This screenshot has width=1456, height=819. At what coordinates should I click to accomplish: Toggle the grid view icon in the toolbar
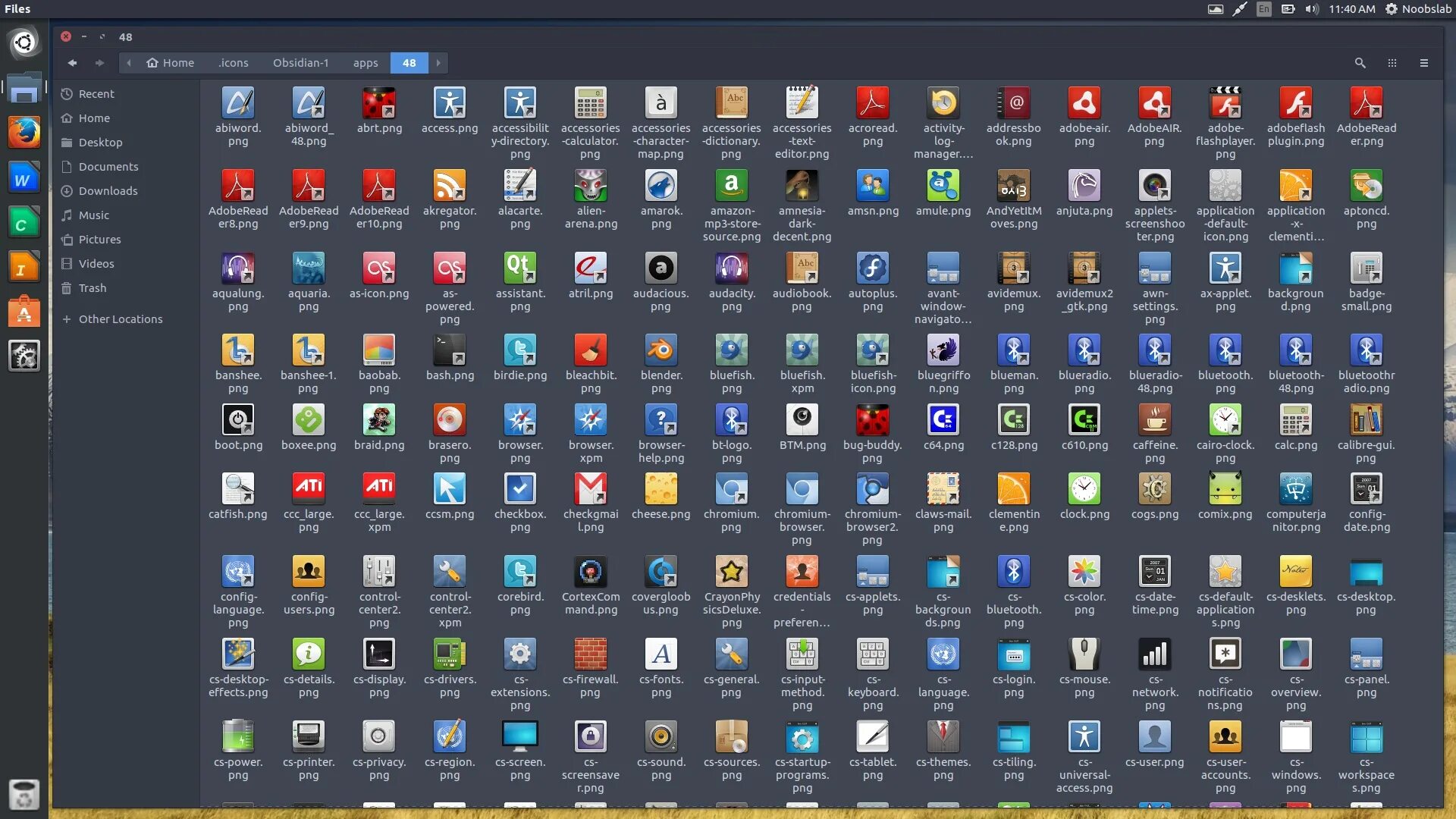tap(1392, 63)
